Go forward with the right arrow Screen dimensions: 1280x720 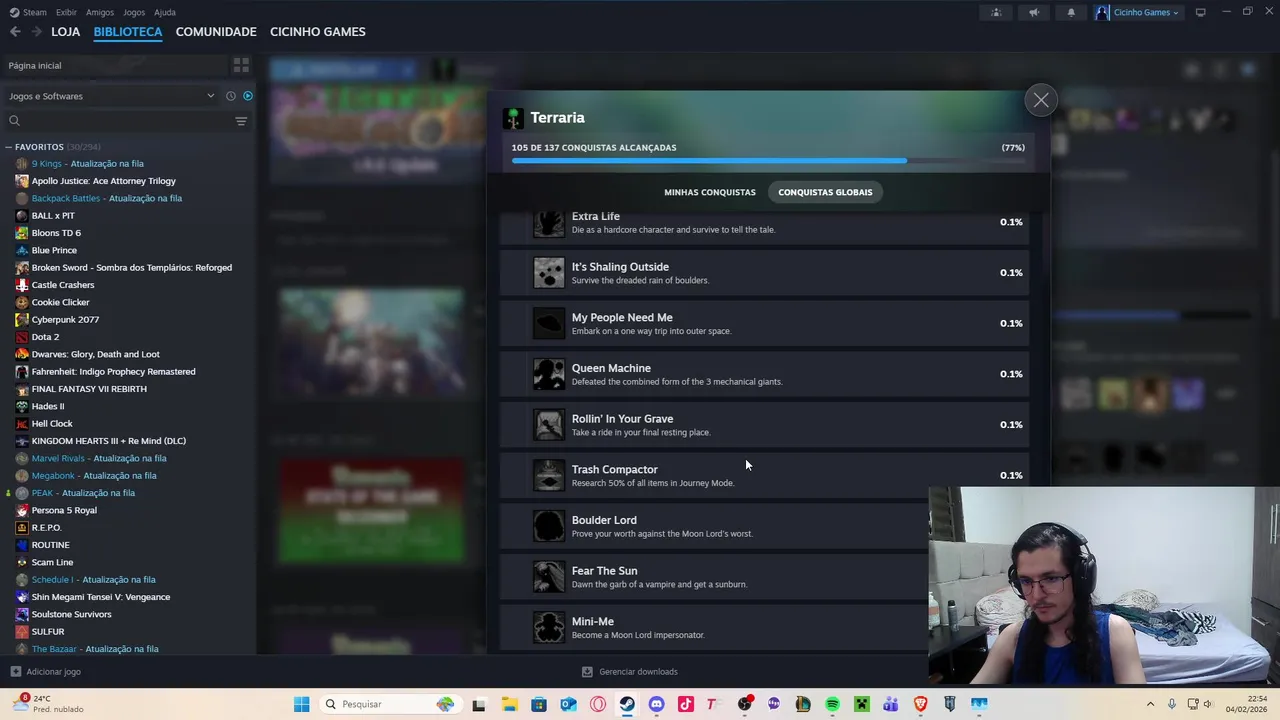click(x=37, y=32)
